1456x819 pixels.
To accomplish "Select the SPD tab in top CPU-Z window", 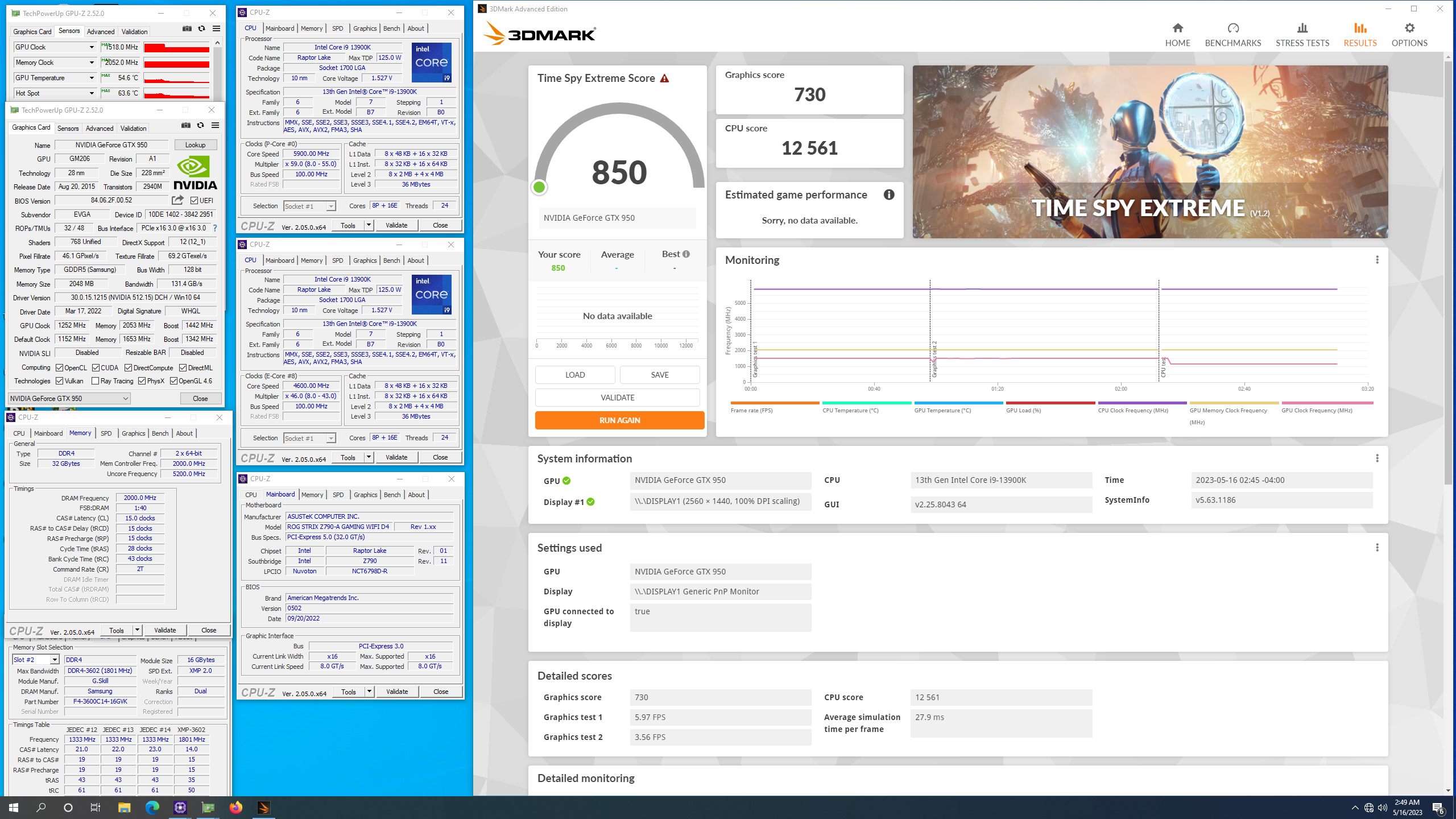I will [338, 28].
